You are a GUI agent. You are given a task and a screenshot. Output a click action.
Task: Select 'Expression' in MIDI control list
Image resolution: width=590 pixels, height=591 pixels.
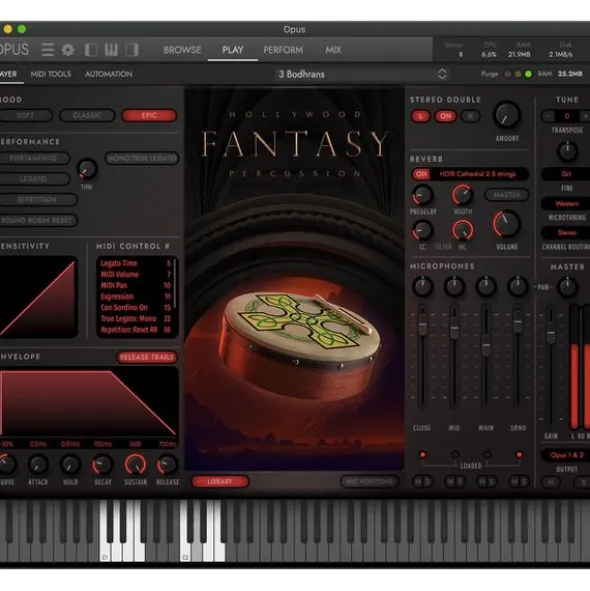tap(135, 297)
